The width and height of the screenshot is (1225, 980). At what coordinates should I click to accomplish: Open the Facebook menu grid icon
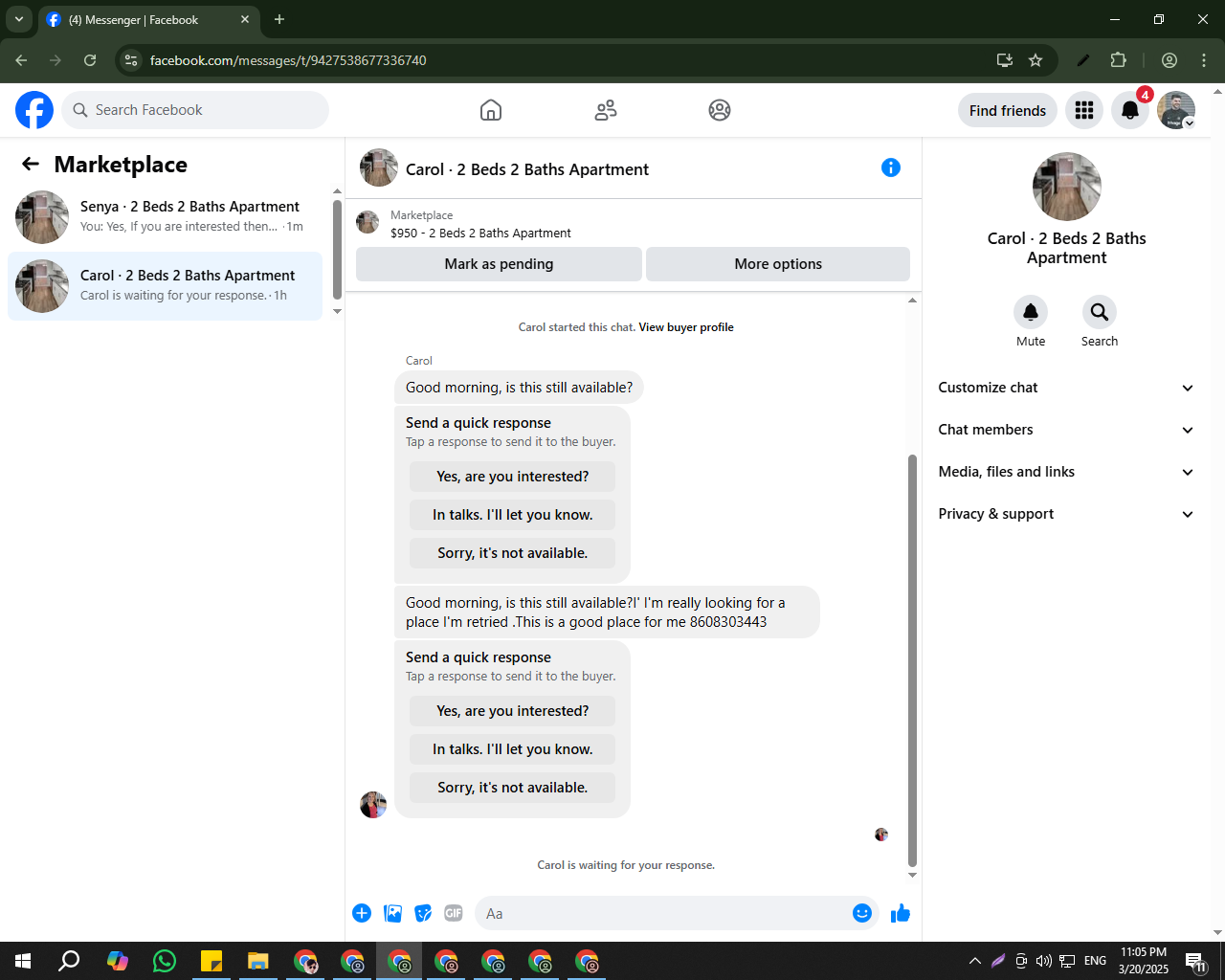point(1084,110)
